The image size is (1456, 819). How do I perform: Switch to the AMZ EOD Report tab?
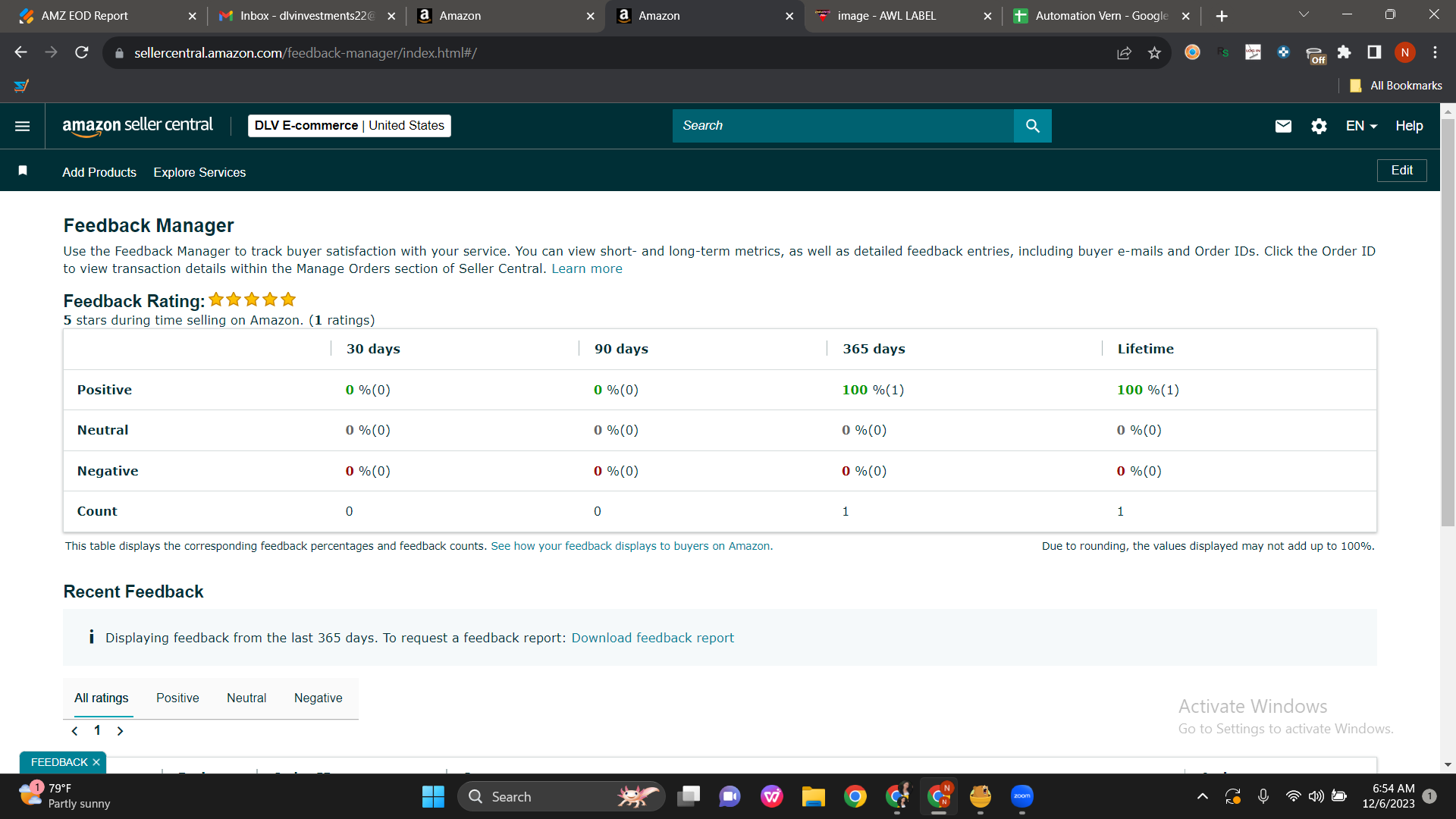[x=107, y=16]
